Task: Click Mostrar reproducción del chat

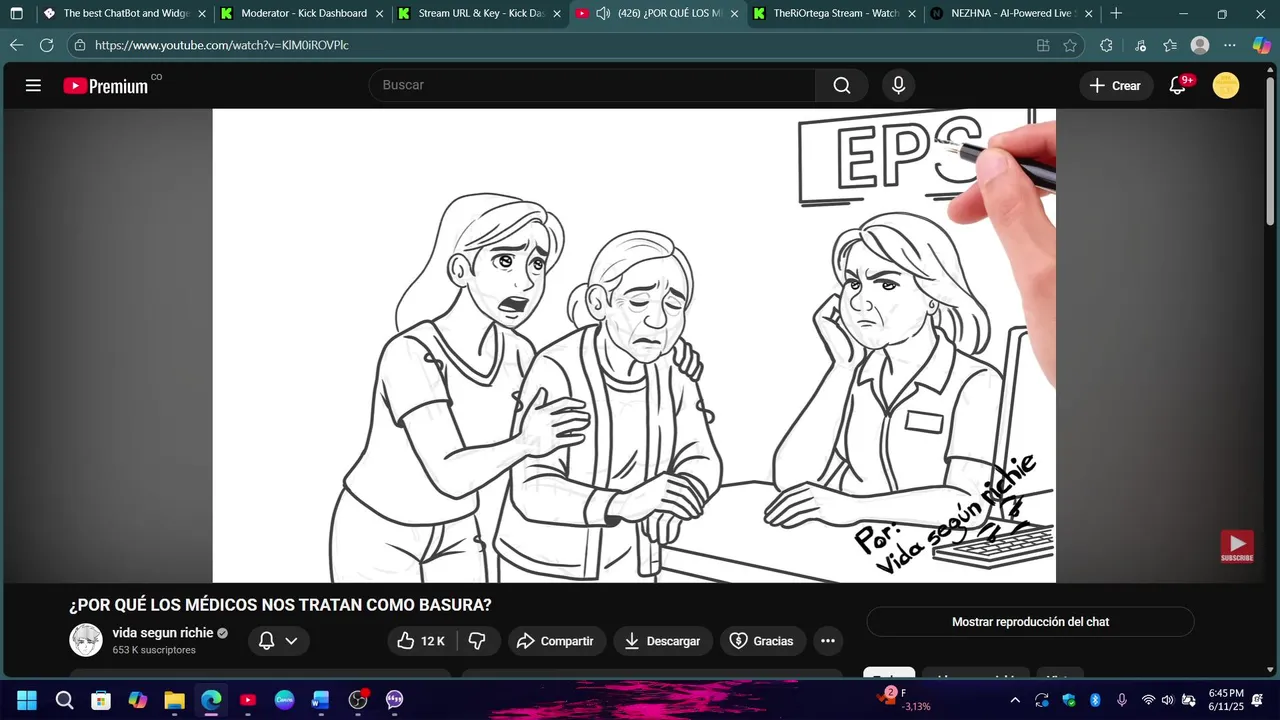Action: tap(1030, 622)
